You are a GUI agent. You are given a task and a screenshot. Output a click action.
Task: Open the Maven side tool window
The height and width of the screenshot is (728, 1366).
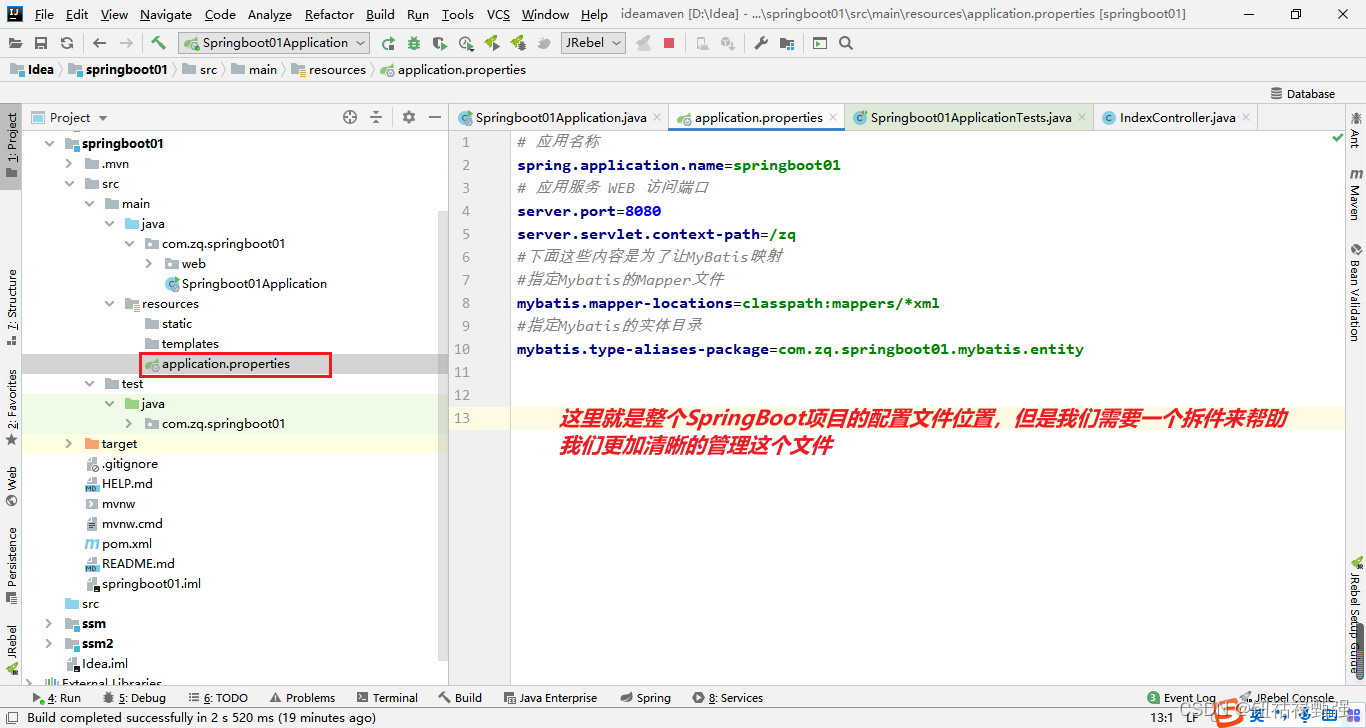tap(1356, 195)
